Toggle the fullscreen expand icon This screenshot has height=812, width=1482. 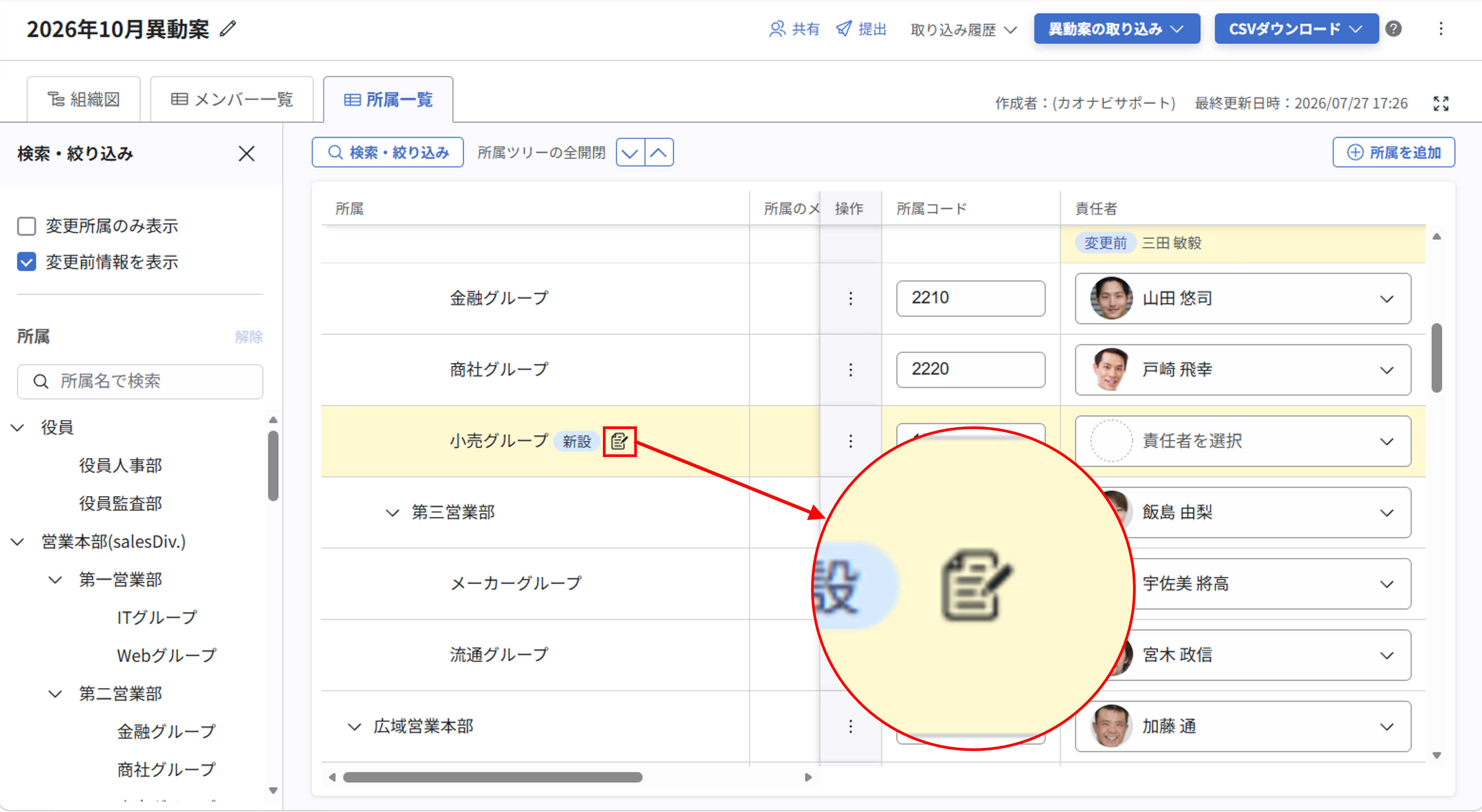point(1441,103)
